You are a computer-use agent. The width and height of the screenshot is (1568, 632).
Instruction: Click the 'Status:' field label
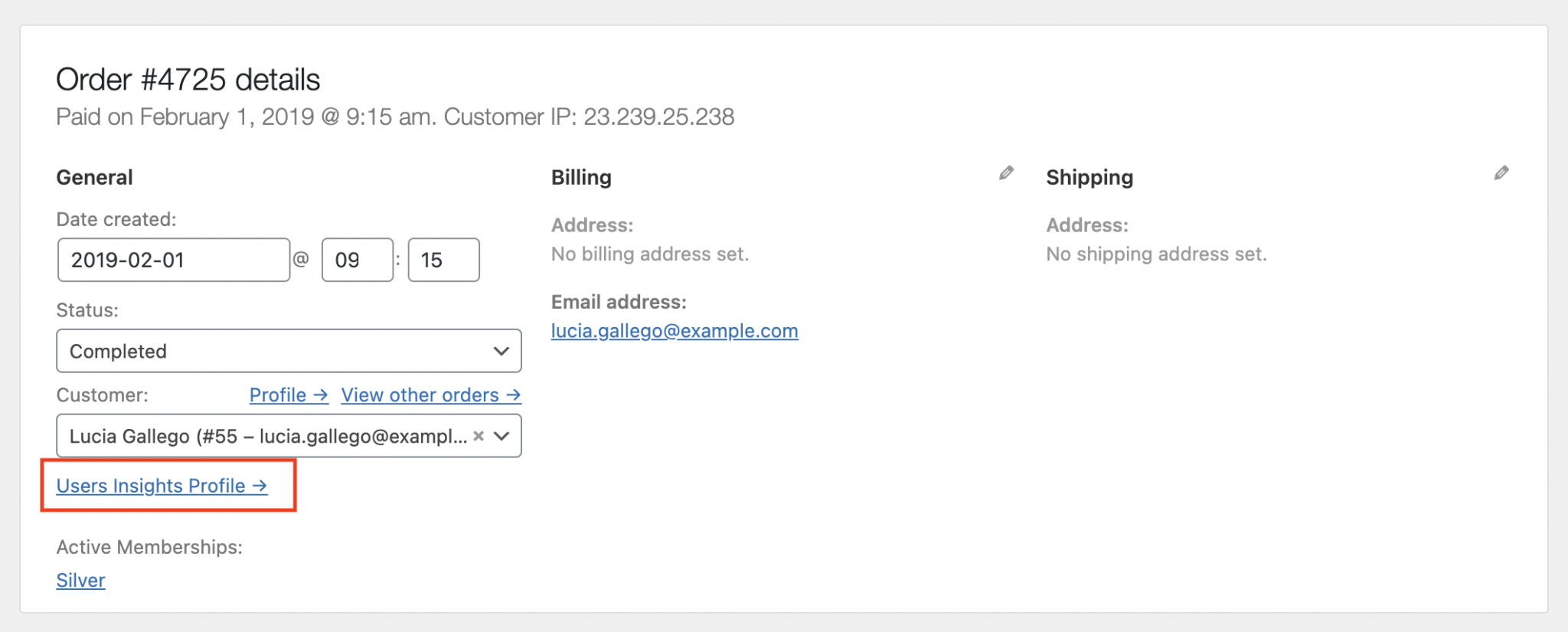tap(87, 310)
